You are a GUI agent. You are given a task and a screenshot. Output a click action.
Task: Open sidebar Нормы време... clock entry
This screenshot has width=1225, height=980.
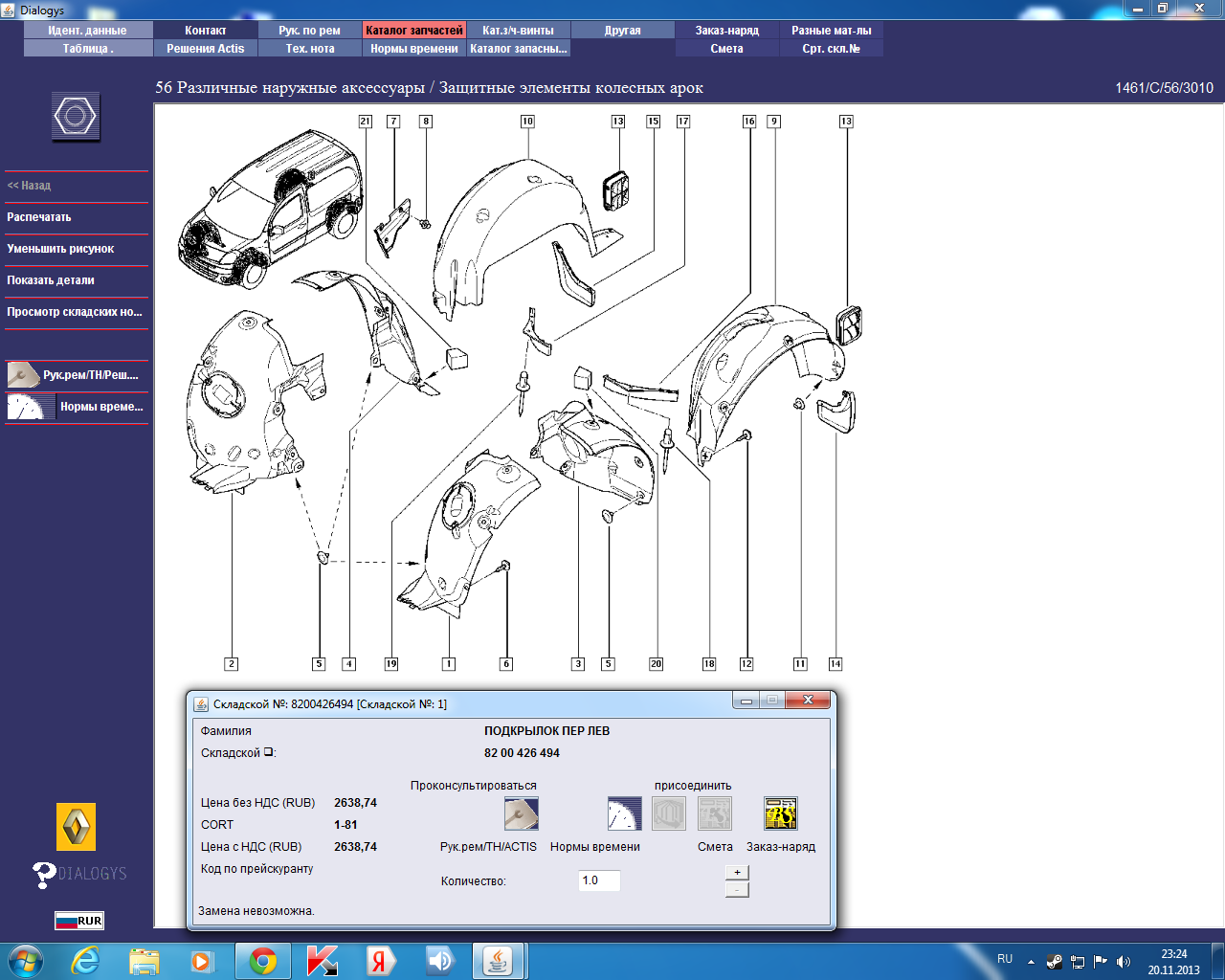[x=76, y=407]
